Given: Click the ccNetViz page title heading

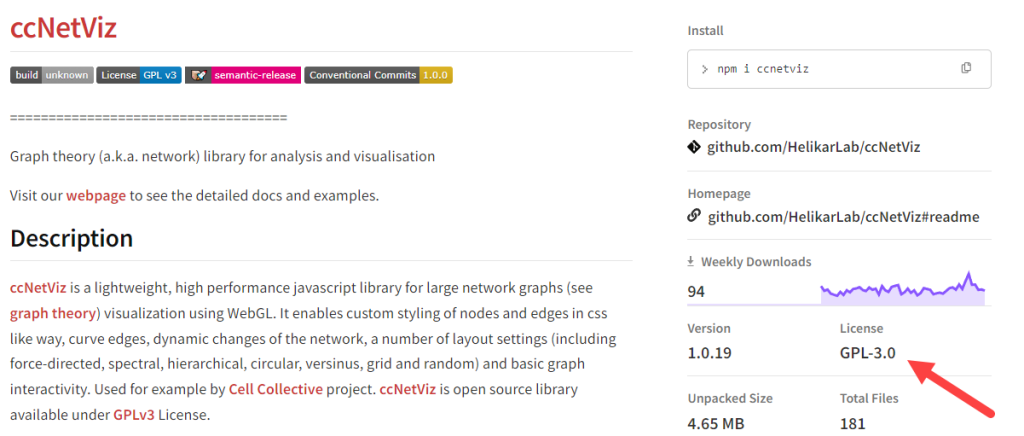Looking at the screenshot, I should pos(63,27).
